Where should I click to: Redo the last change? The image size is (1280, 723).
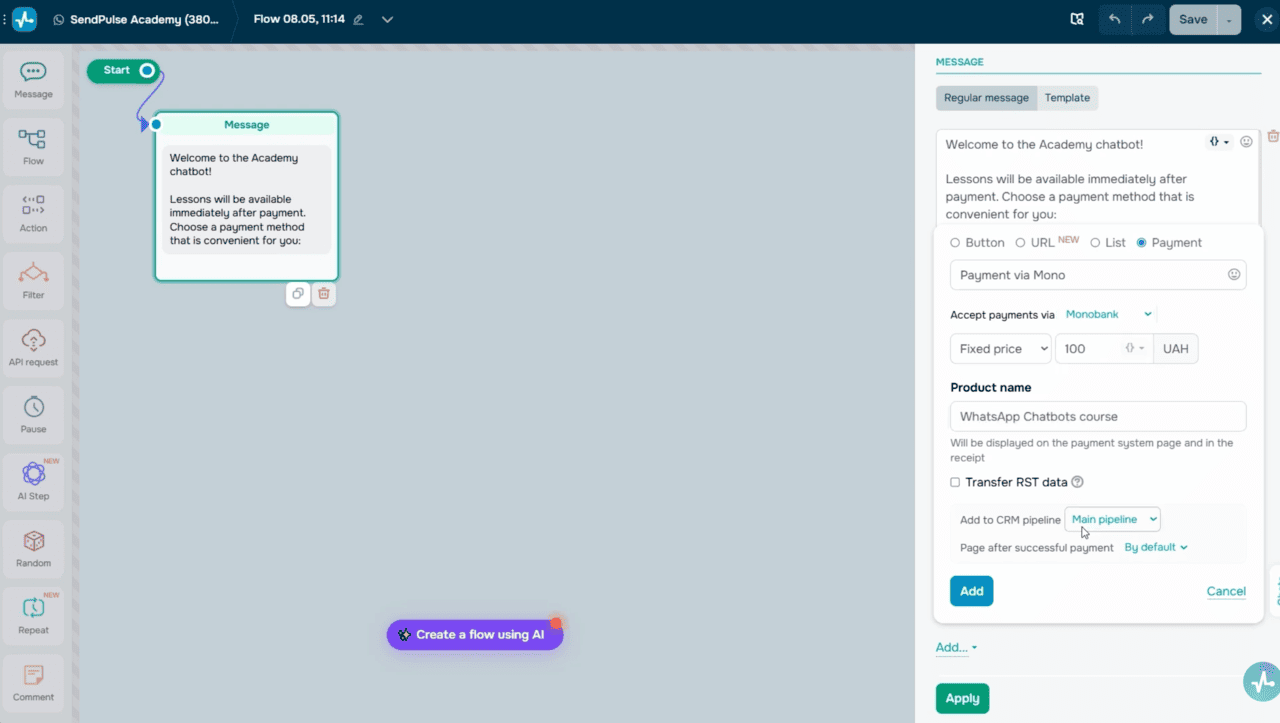point(1148,19)
